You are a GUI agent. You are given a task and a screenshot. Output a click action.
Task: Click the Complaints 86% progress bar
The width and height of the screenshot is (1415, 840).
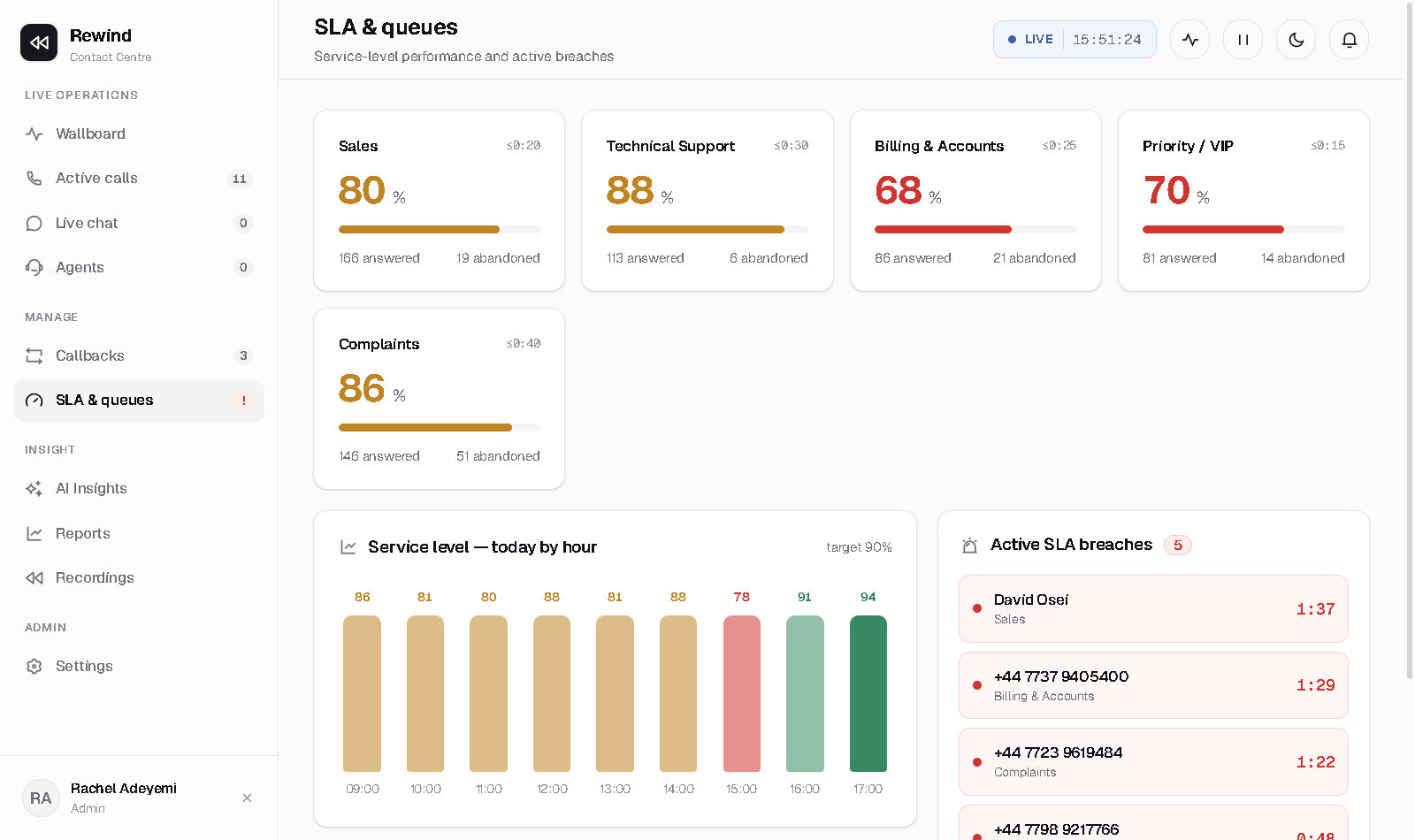pyautogui.click(x=440, y=428)
